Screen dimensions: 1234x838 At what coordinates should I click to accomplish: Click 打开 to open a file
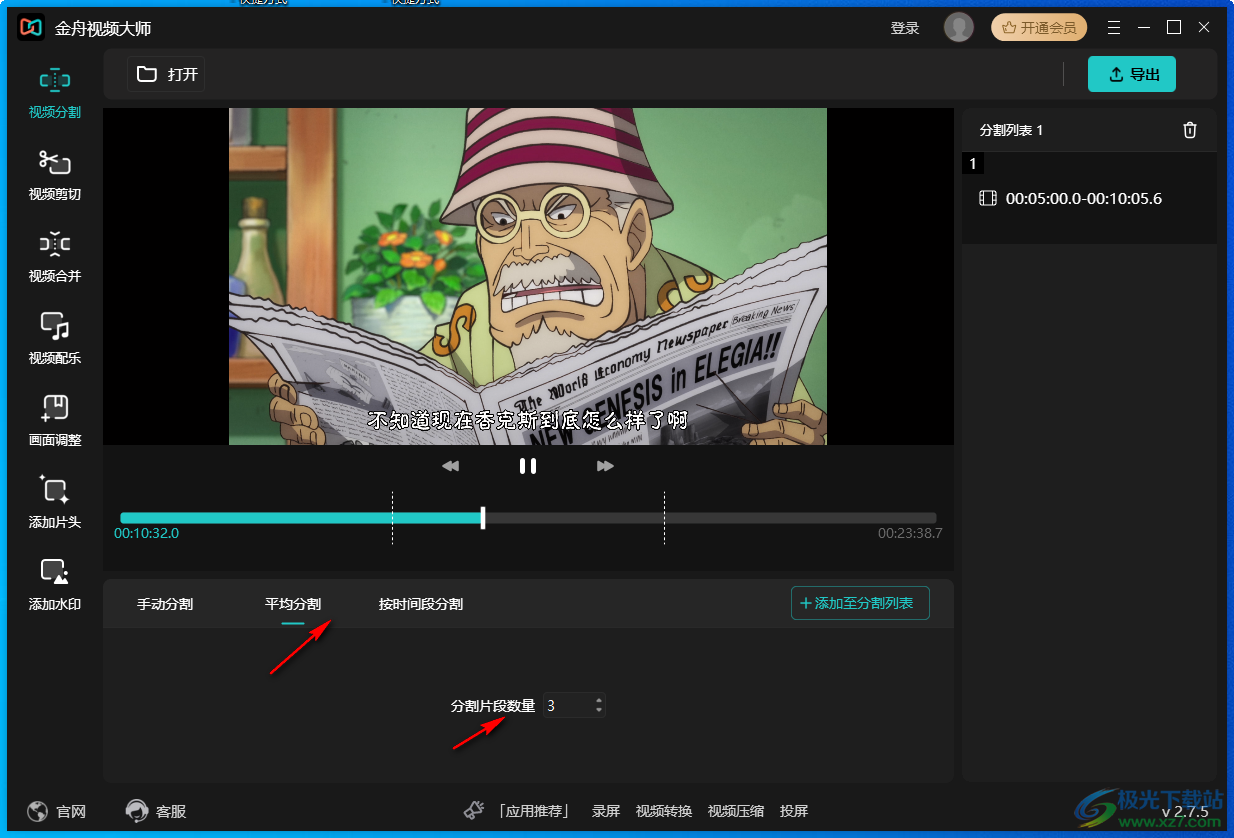167,74
